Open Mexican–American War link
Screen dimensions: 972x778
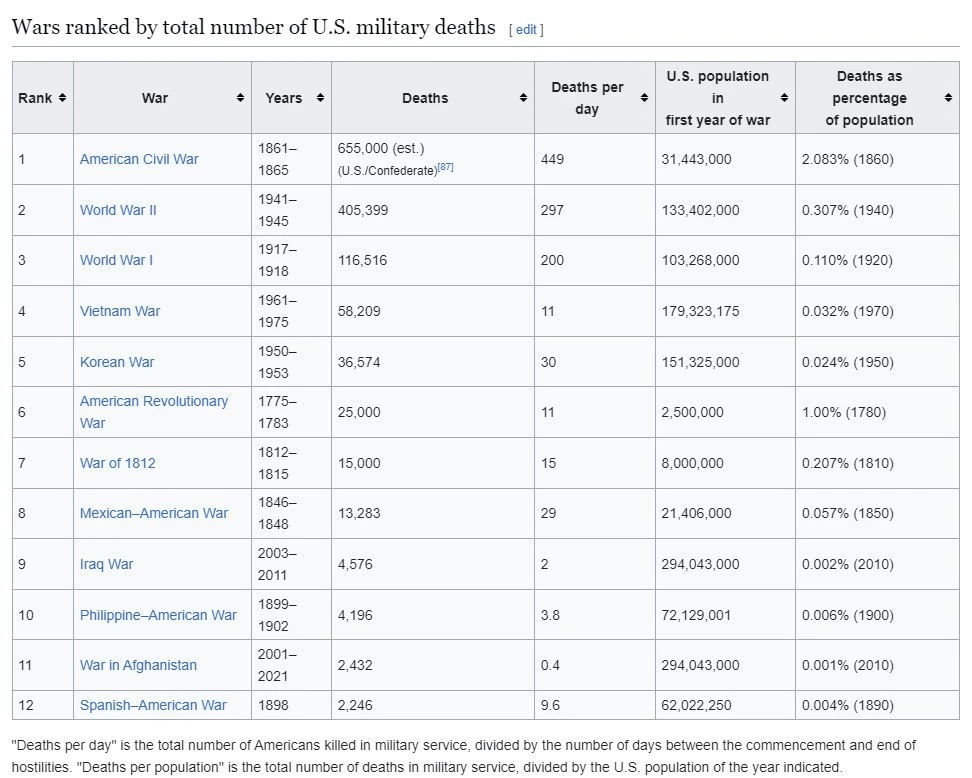click(154, 513)
